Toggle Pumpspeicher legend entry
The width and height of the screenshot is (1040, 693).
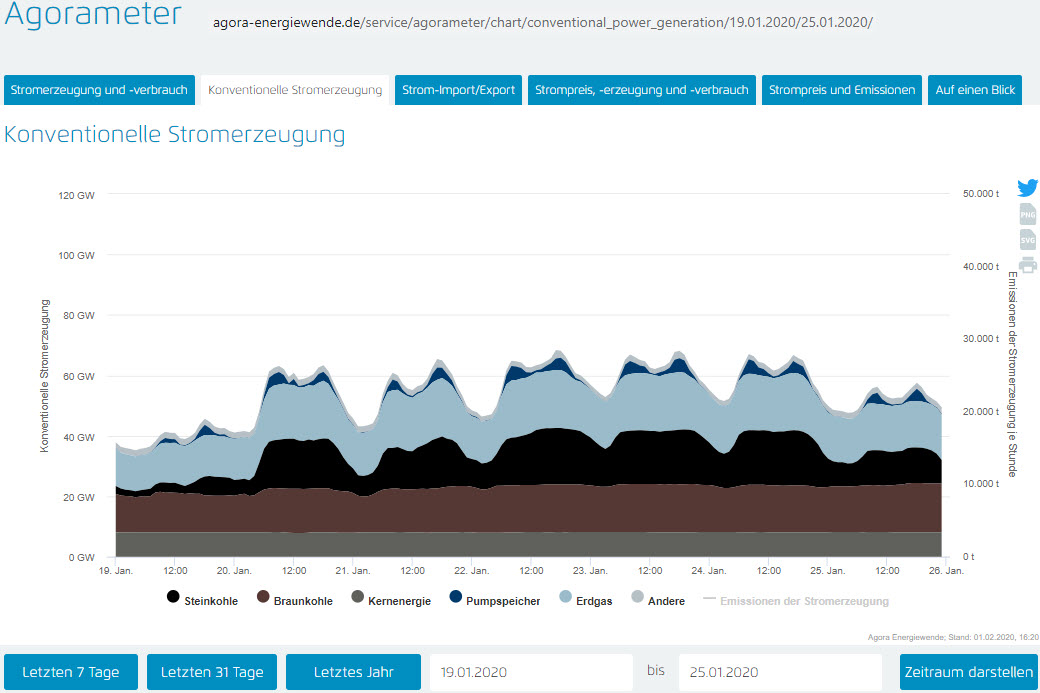[x=494, y=601]
